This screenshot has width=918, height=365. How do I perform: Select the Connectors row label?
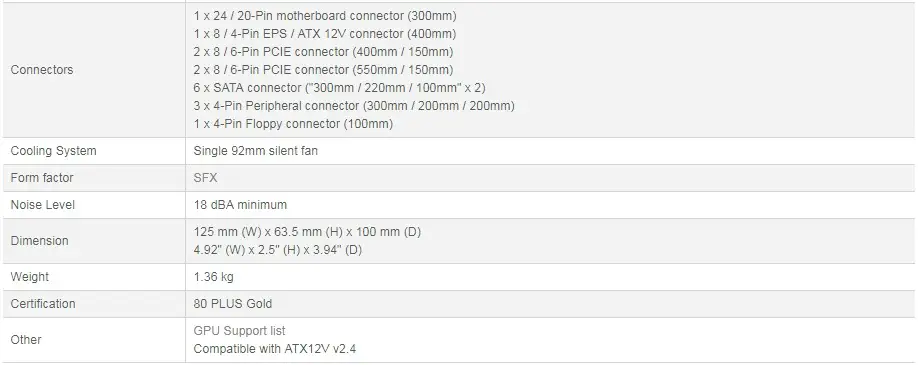pyautogui.click(x=42, y=70)
